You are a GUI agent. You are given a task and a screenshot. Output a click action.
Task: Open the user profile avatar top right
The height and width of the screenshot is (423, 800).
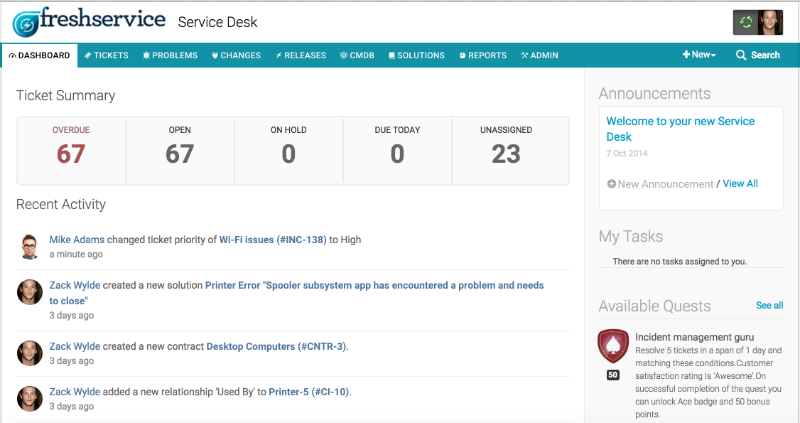[x=769, y=22]
